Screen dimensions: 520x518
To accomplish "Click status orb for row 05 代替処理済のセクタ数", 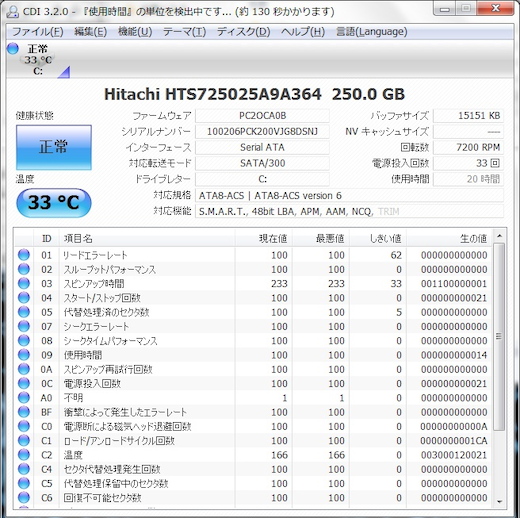I will point(24,312).
